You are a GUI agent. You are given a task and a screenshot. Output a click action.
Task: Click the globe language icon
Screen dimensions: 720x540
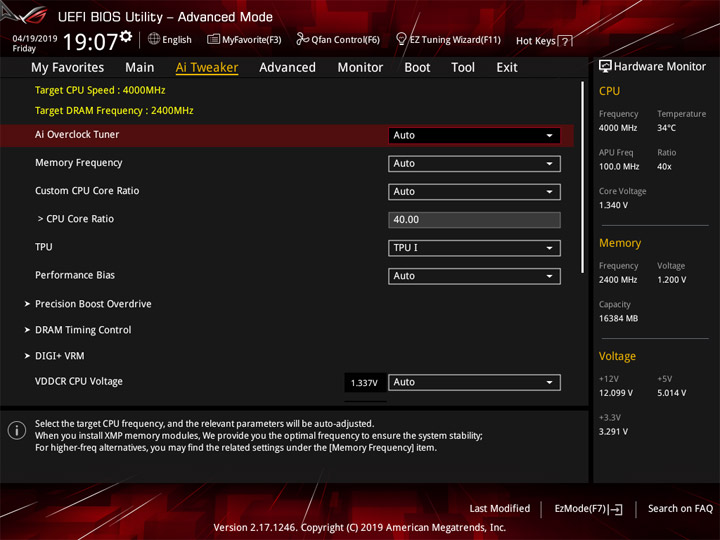pos(154,39)
